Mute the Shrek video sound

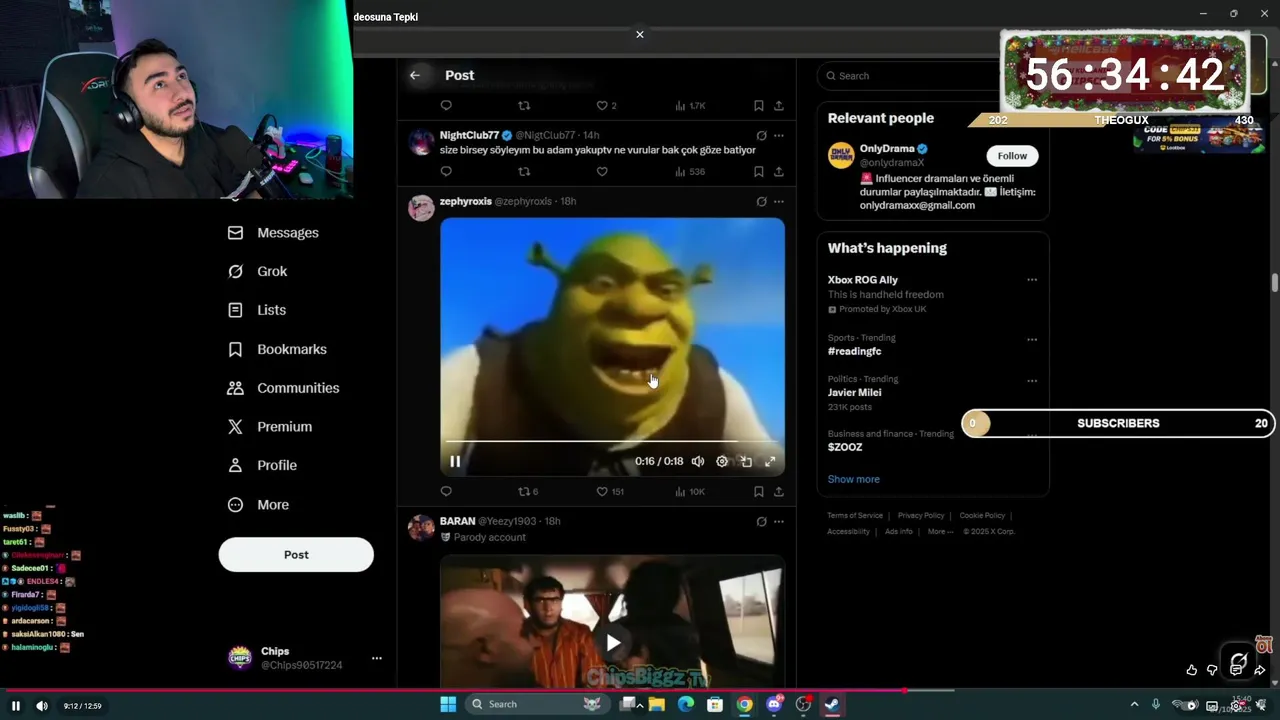pos(698,461)
